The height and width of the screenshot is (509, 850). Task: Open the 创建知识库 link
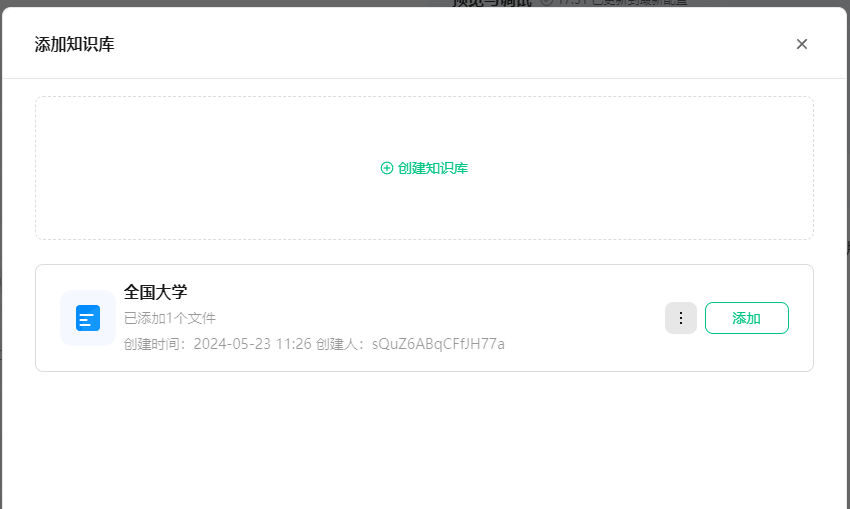(x=424, y=168)
